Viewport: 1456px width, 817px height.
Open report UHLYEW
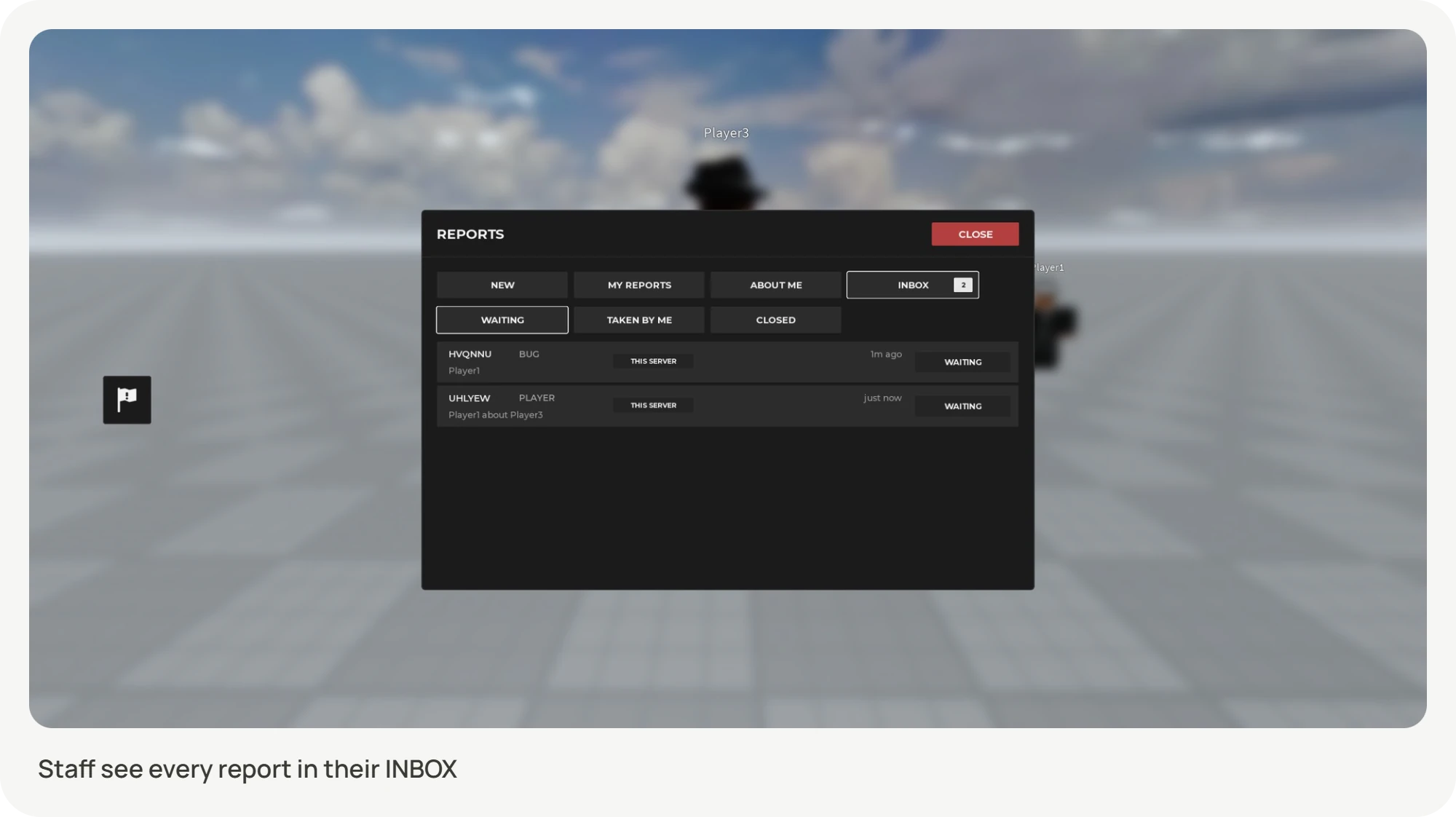pos(727,406)
